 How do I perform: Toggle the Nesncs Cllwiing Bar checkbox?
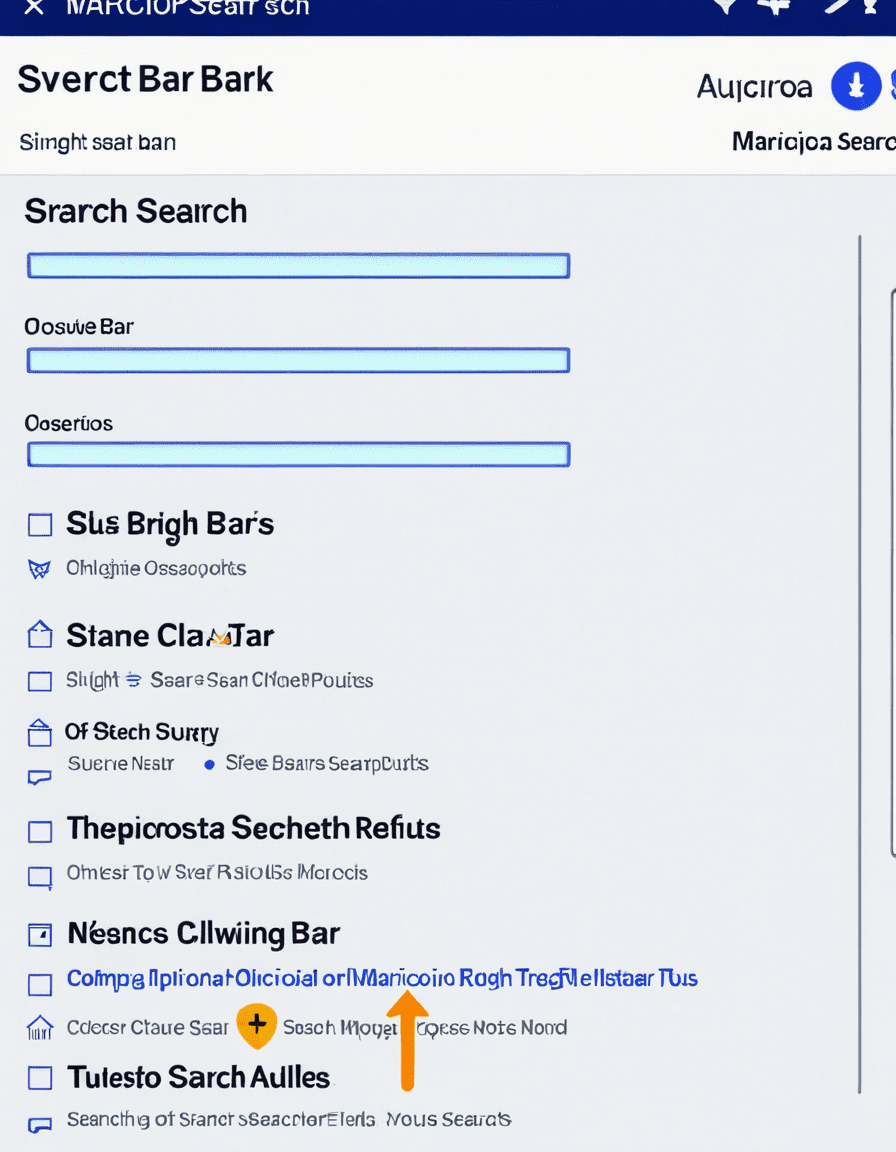pos(40,935)
